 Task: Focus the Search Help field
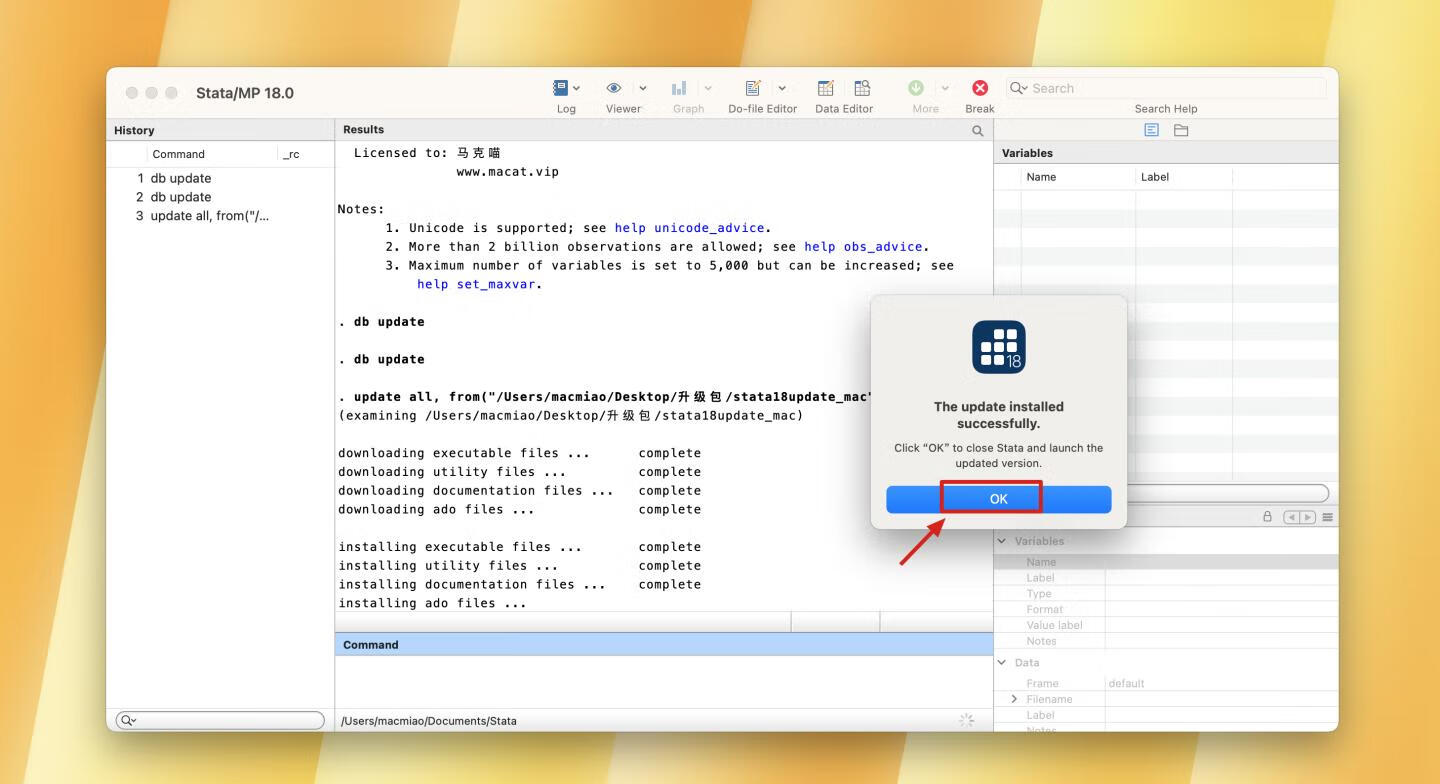tap(1166, 88)
